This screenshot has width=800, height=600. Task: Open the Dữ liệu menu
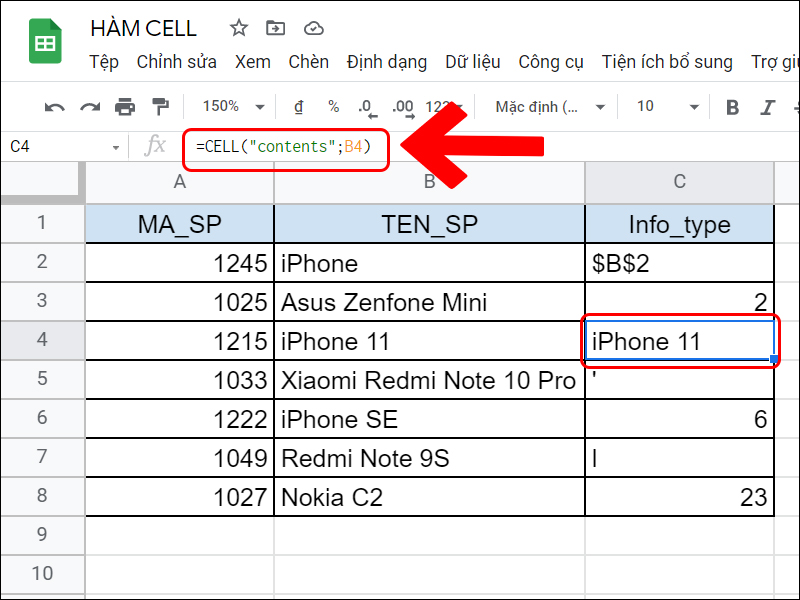(x=473, y=62)
